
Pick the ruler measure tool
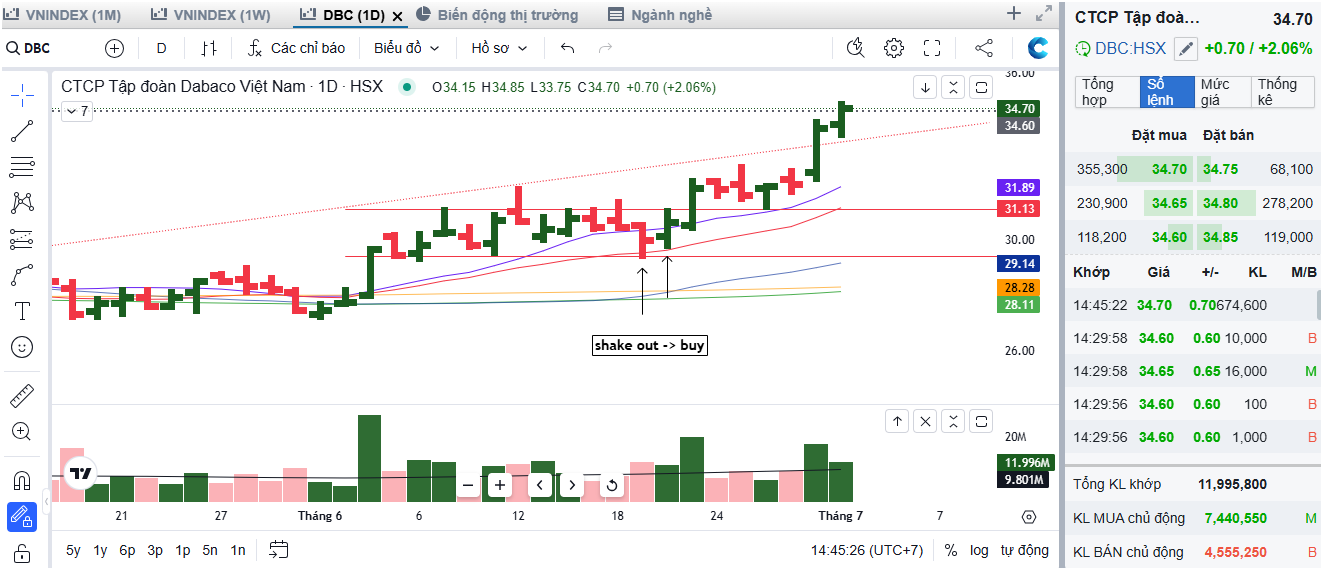tap(22, 396)
